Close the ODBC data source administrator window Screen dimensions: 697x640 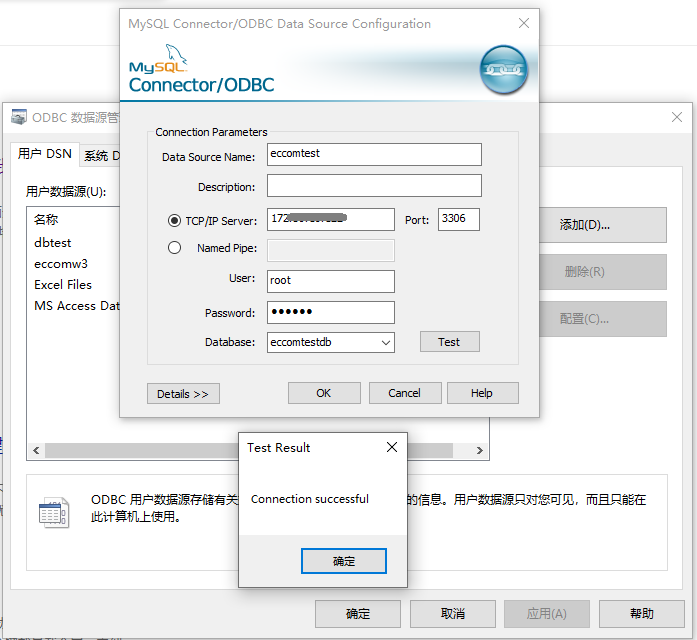[x=677, y=117]
